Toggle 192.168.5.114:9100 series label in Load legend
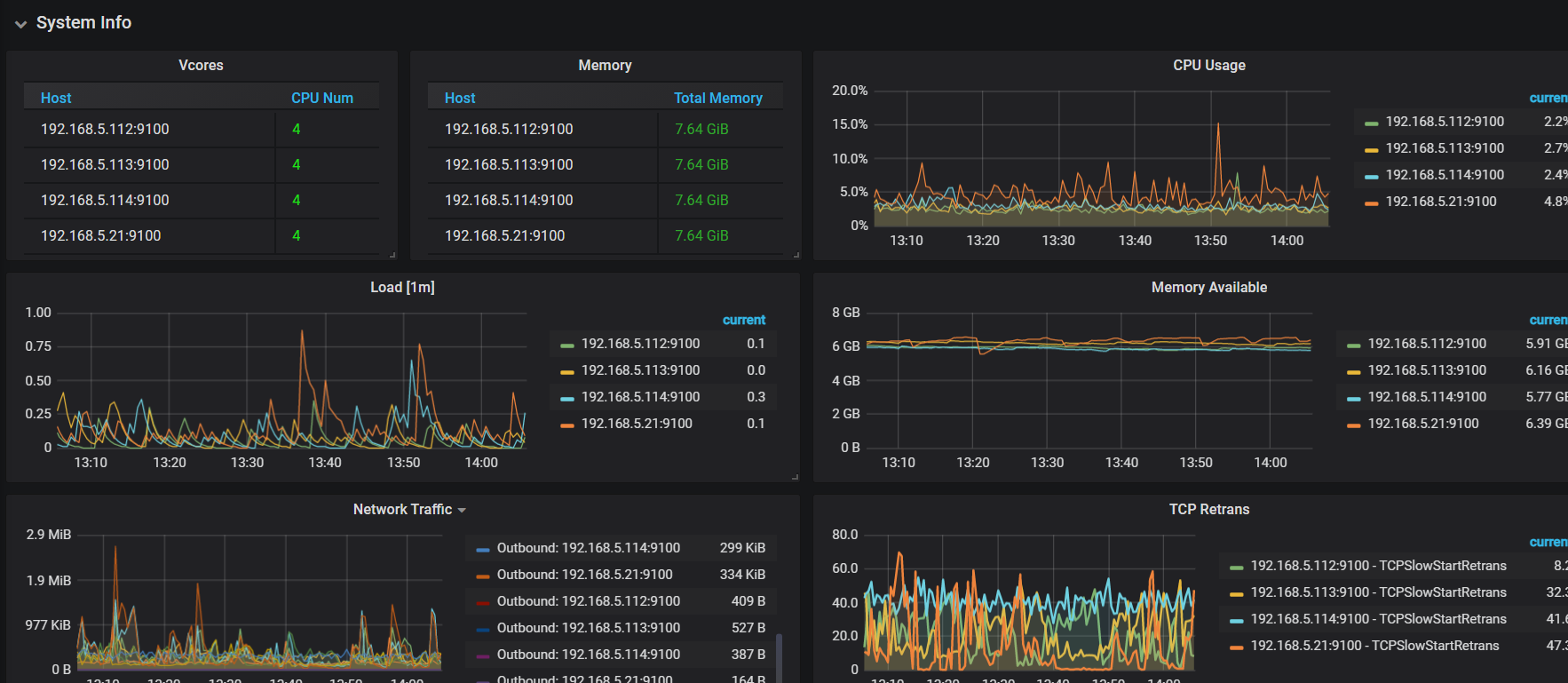 640,397
